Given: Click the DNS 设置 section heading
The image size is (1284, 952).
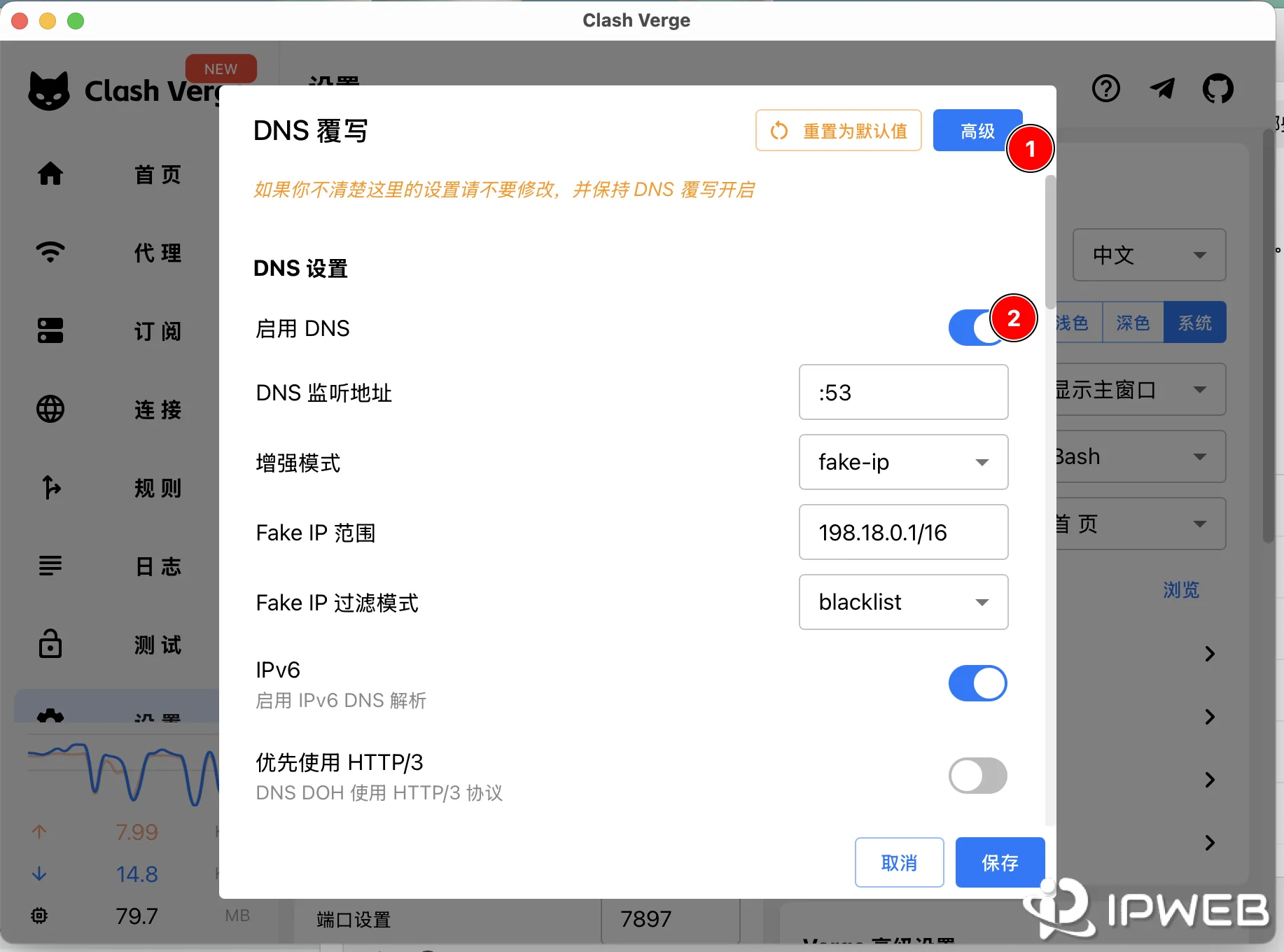Looking at the screenshot, I should click(300, 268).
